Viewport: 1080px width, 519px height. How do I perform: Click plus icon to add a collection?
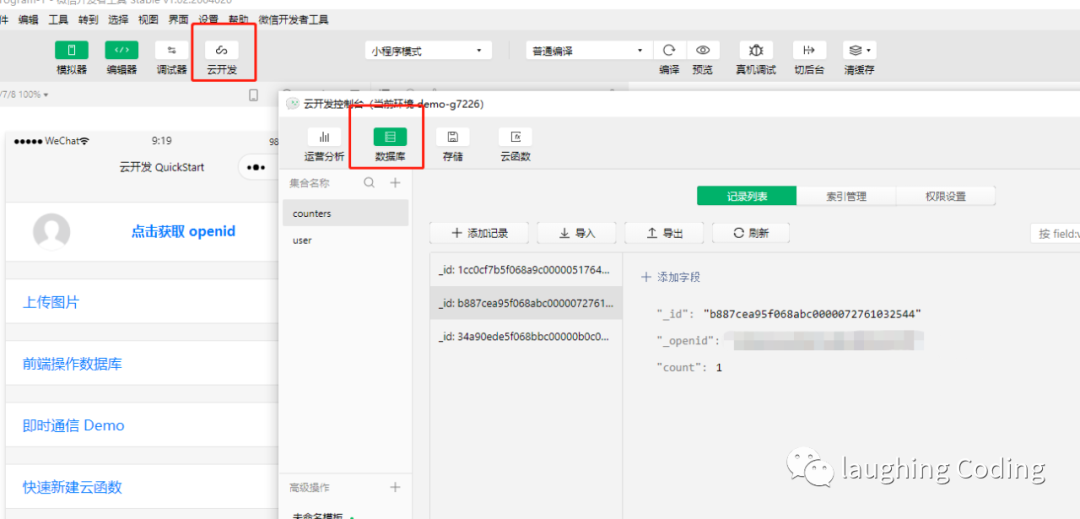395,182
